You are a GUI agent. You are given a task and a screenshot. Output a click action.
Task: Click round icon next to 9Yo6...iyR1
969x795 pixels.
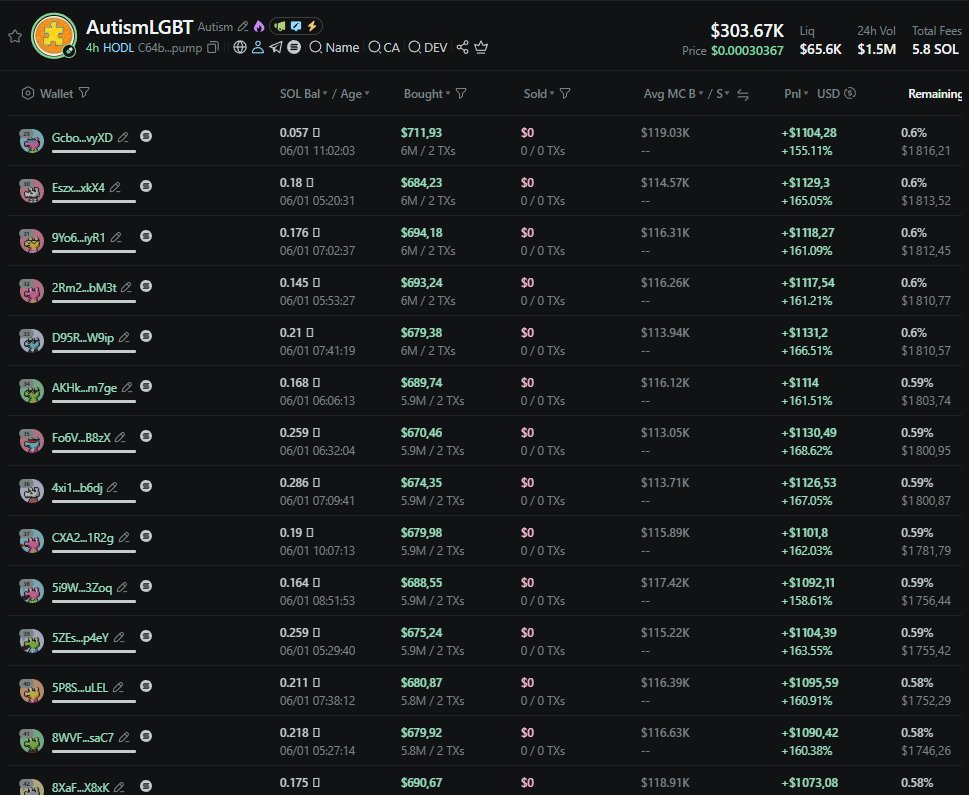[146, 236]
